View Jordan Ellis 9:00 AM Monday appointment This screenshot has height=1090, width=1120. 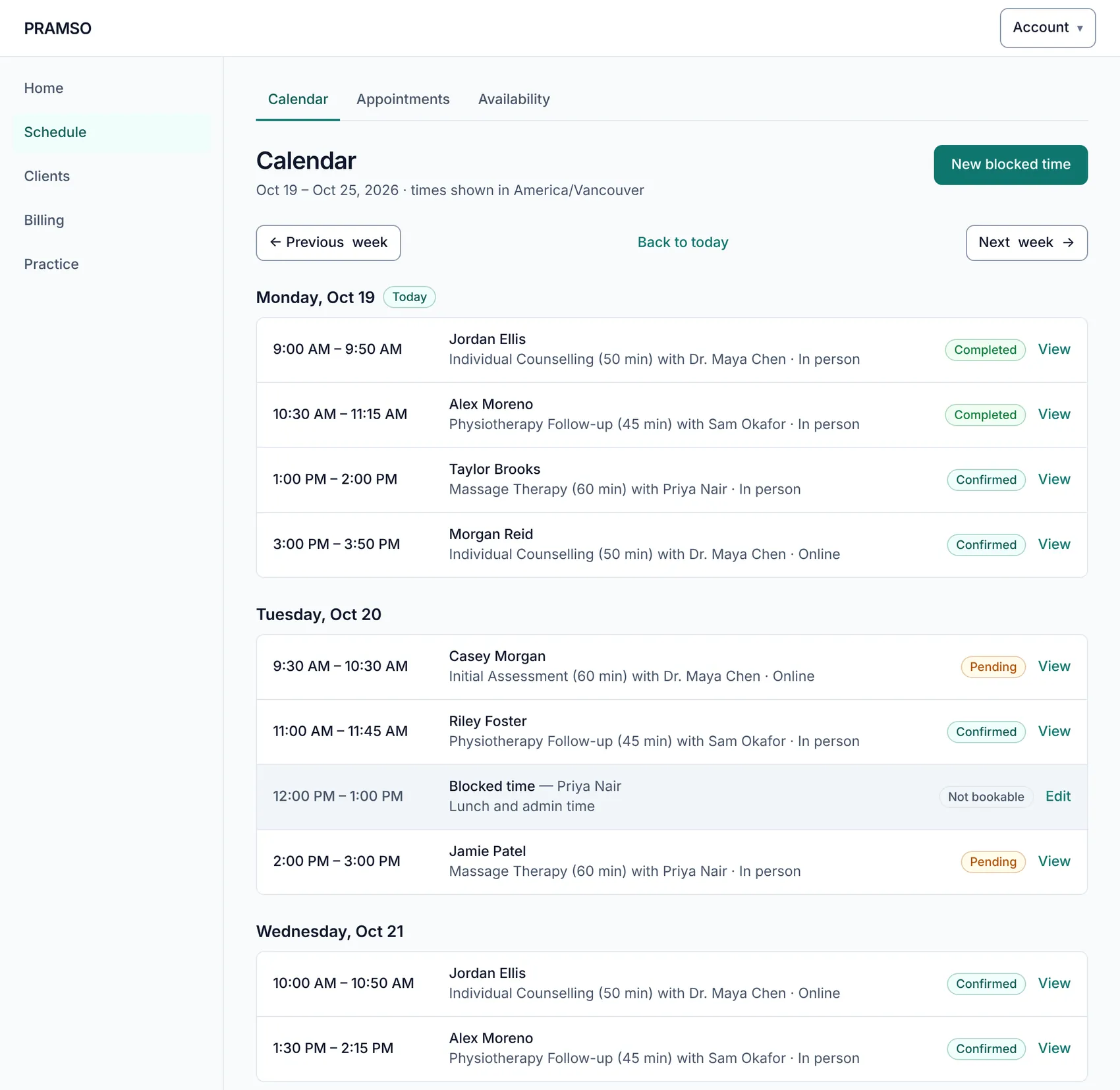point(1054,349)
